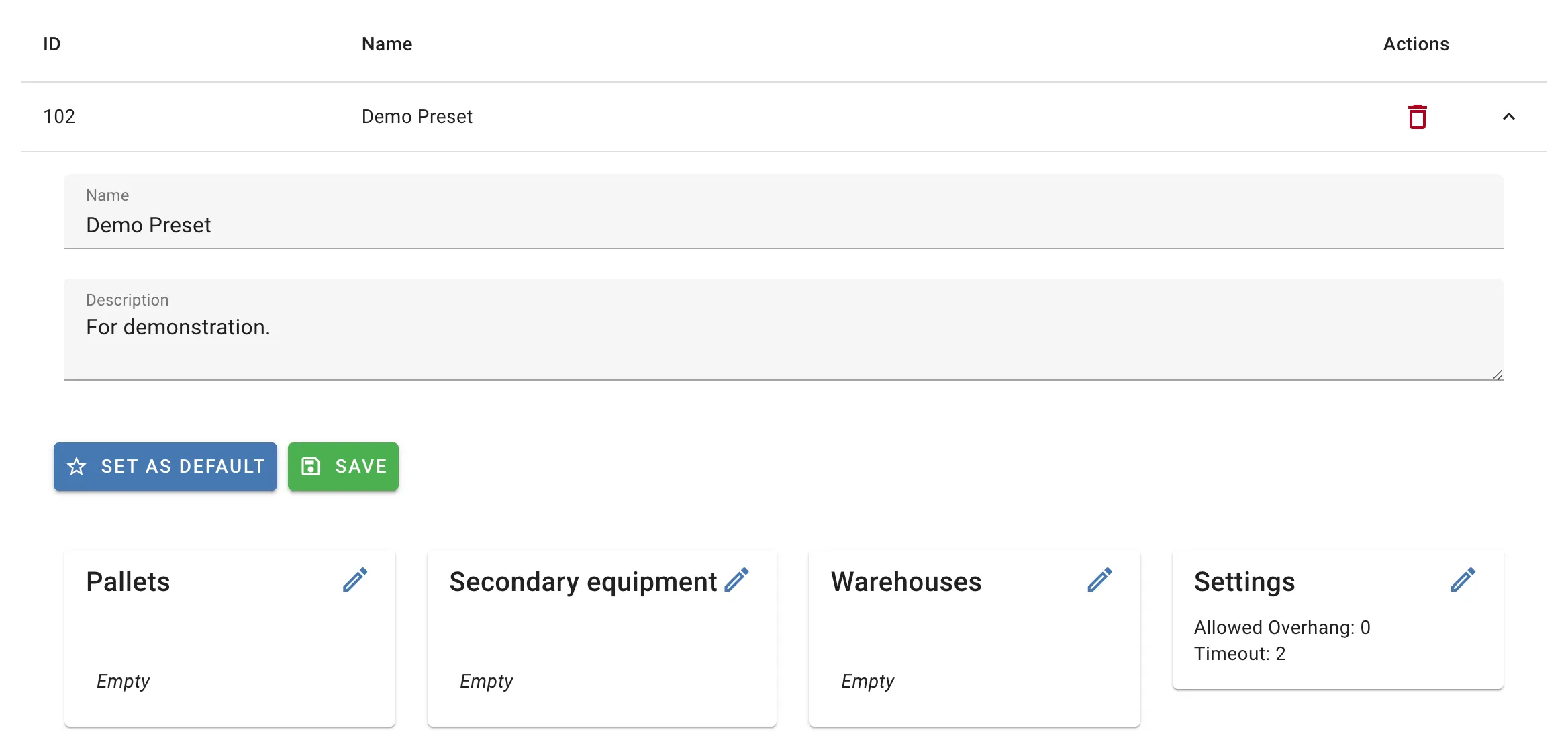
Task: Click the Actions column header
Action: coord(1416,44)
